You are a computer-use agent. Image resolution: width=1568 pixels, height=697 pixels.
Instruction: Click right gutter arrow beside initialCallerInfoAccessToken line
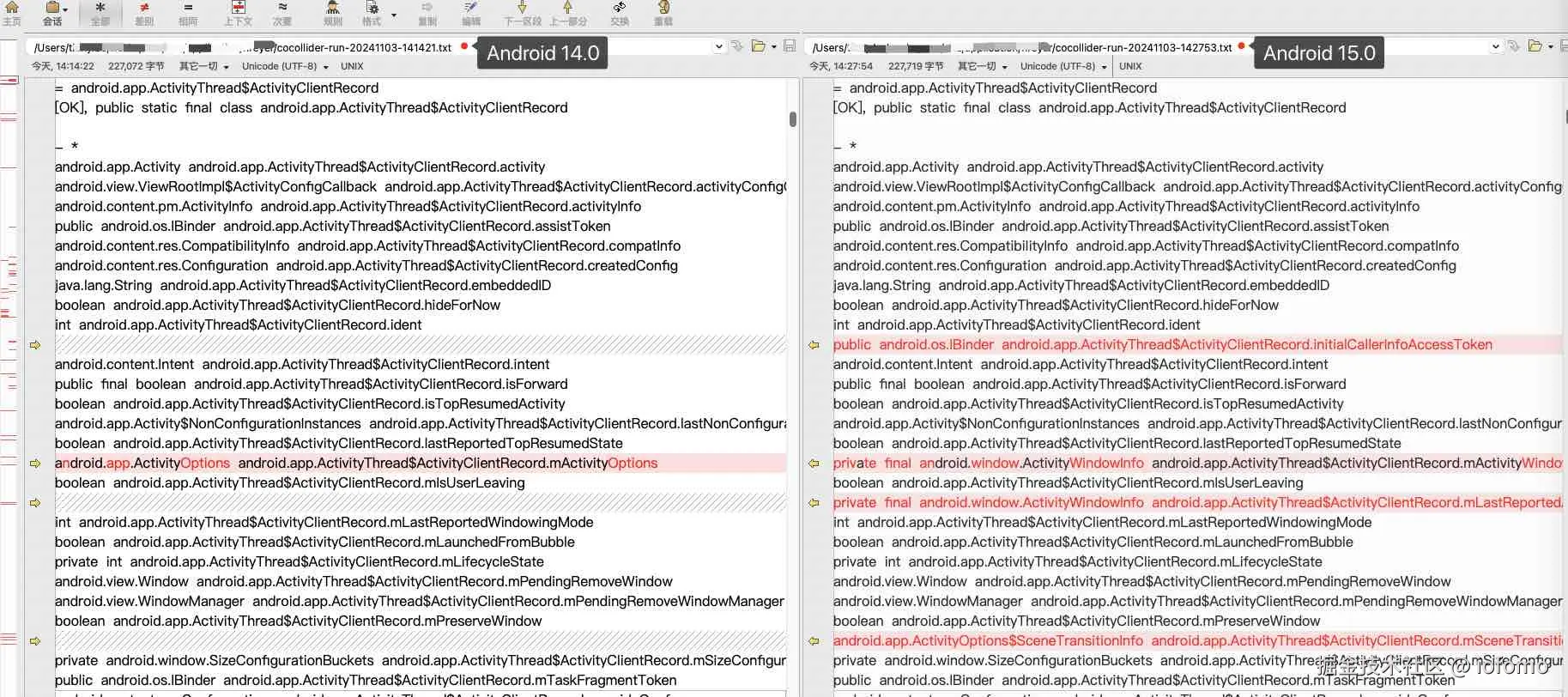click(814, 345)
